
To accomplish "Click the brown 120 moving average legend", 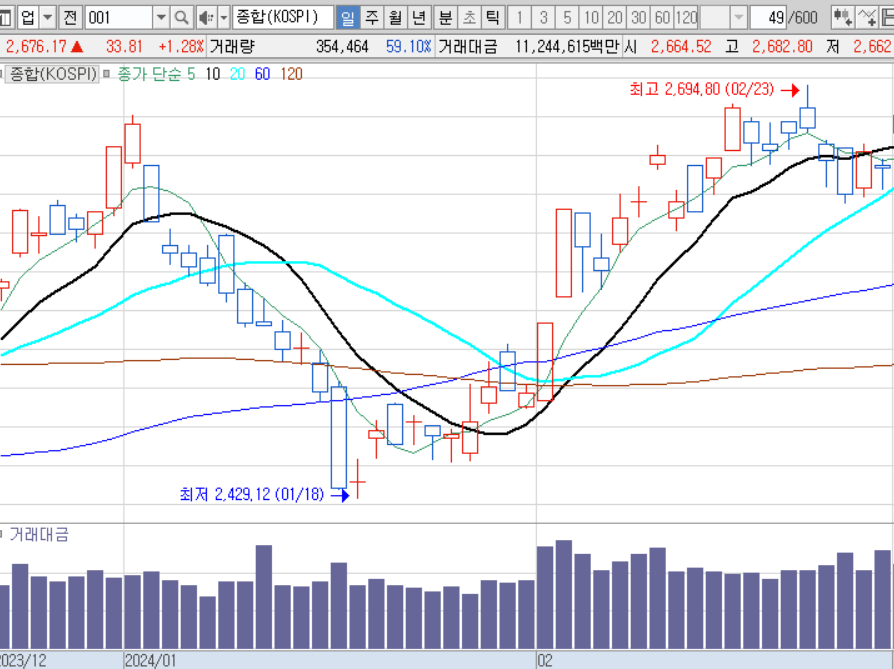I will pyautogui.click(x=291, y=74).
